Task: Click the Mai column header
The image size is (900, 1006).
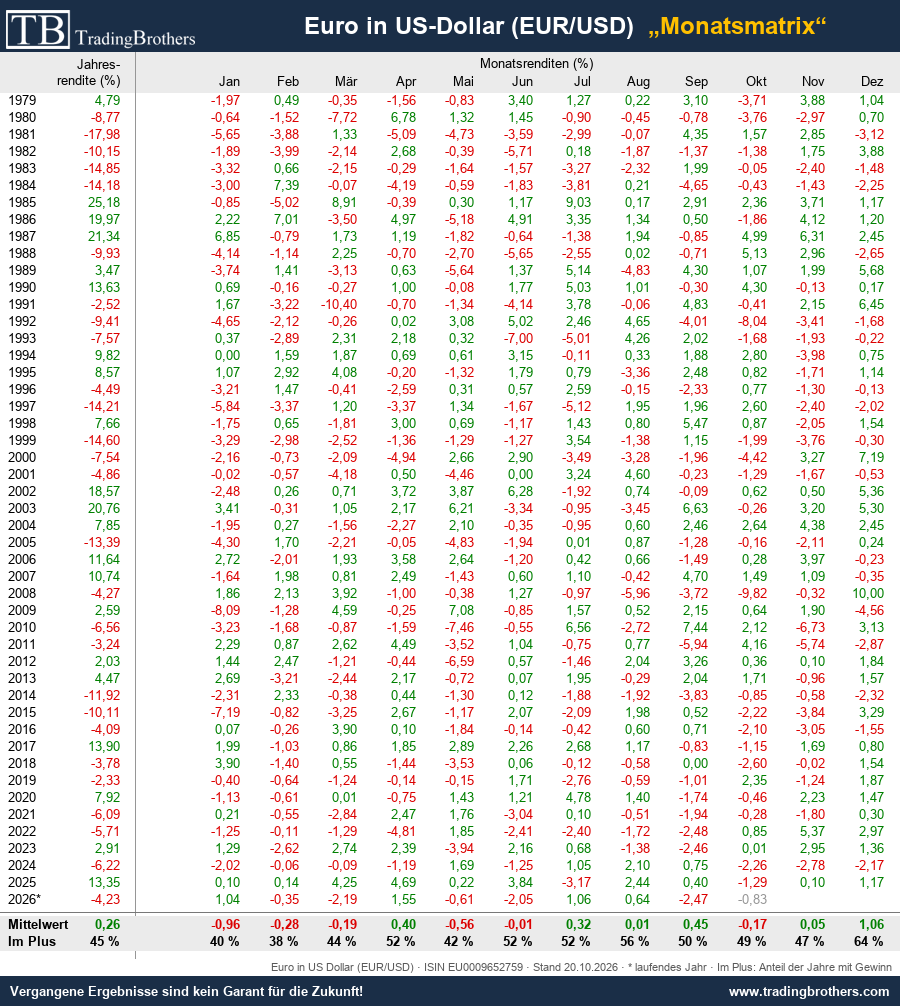Action: click(x=463, y=81)
